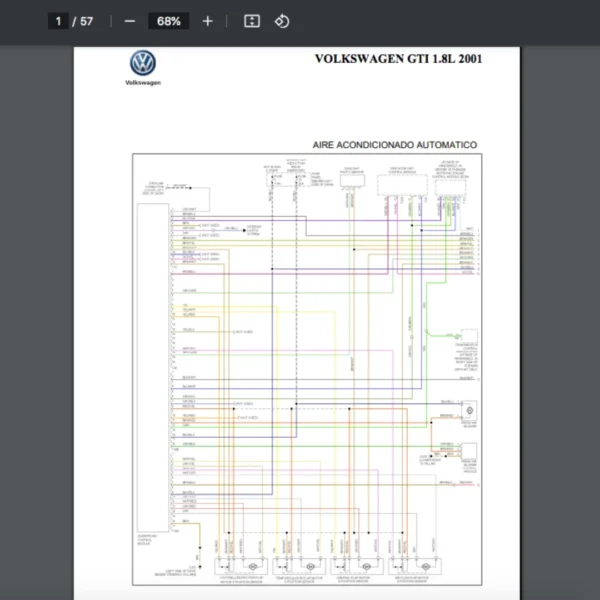
Task: Zoom out with the minus icon
Action: [129, 21]
